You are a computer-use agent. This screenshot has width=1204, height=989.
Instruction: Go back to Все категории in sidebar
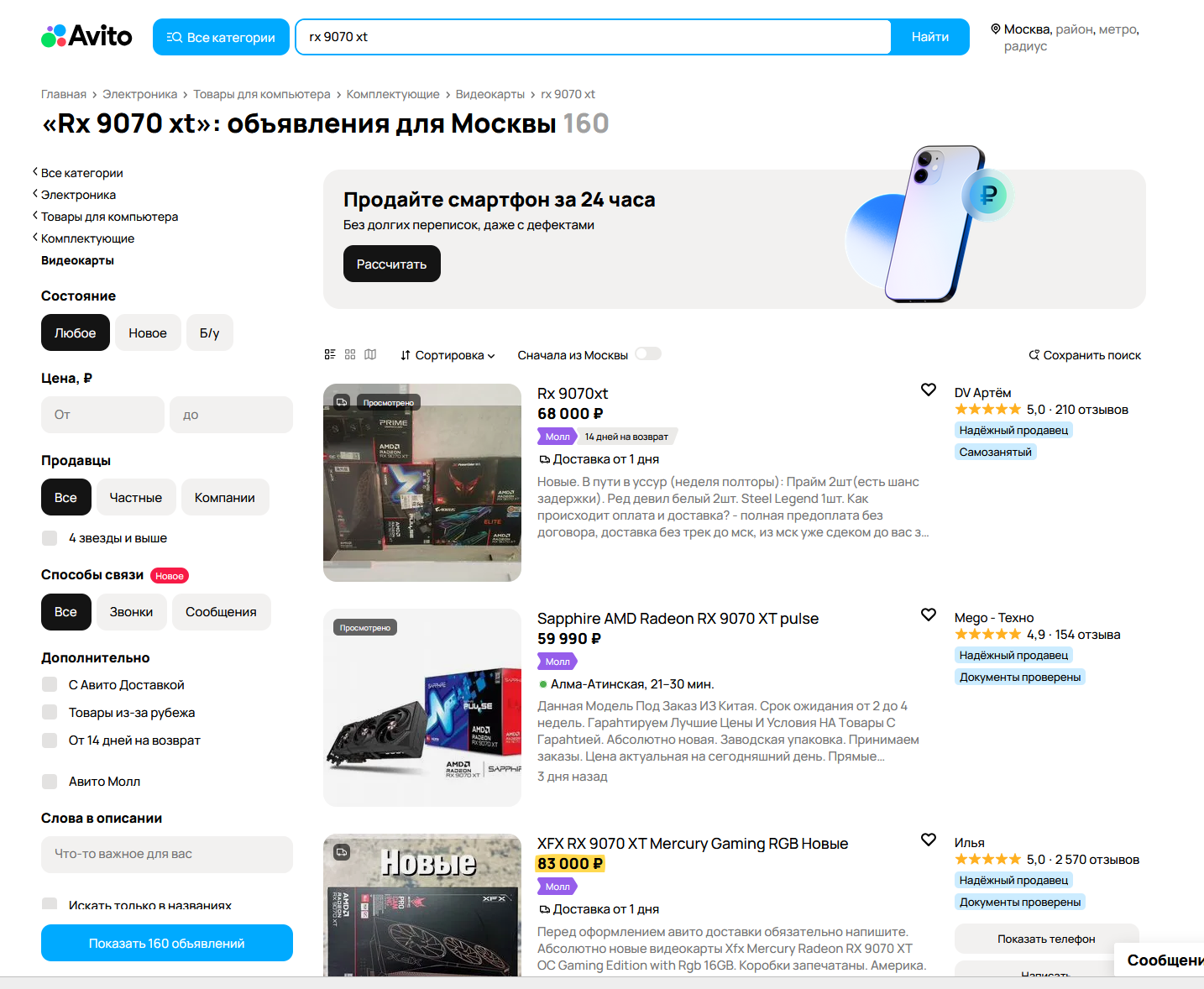click(x=81, y=173)
